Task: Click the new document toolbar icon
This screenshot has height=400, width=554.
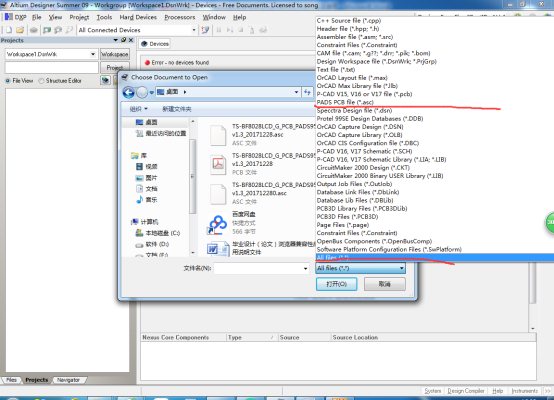Action: click(9, 30)
